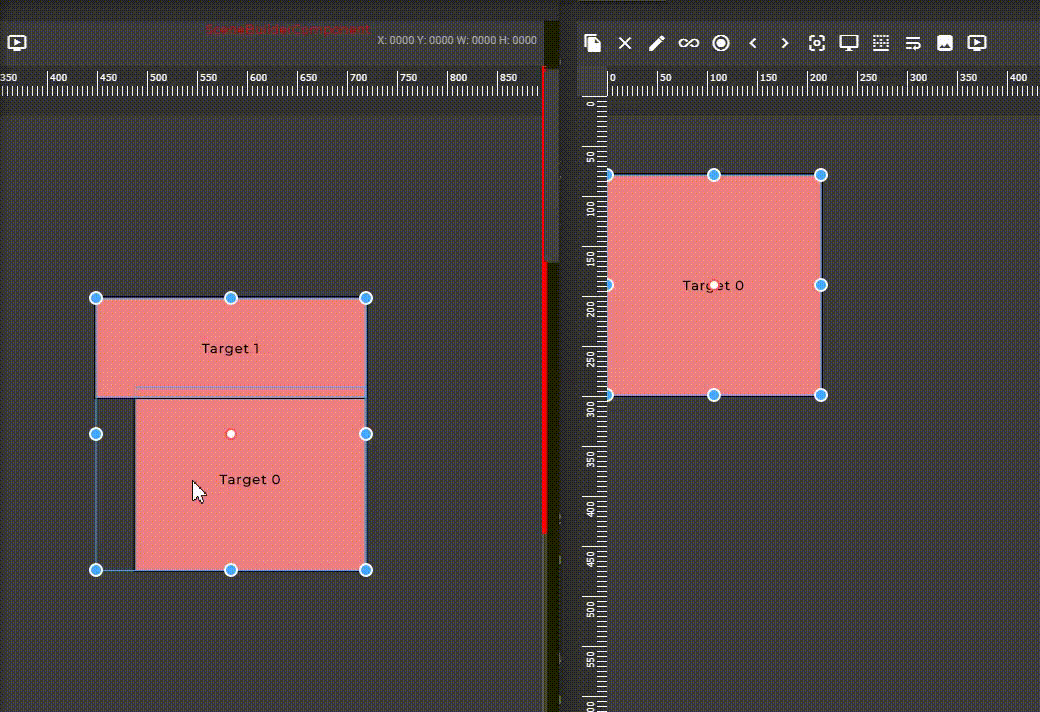The height and width of the screenshot is (712, 1040).
Task: Click the red SceneBuilderComponent label
Action: tap(287, 29)
